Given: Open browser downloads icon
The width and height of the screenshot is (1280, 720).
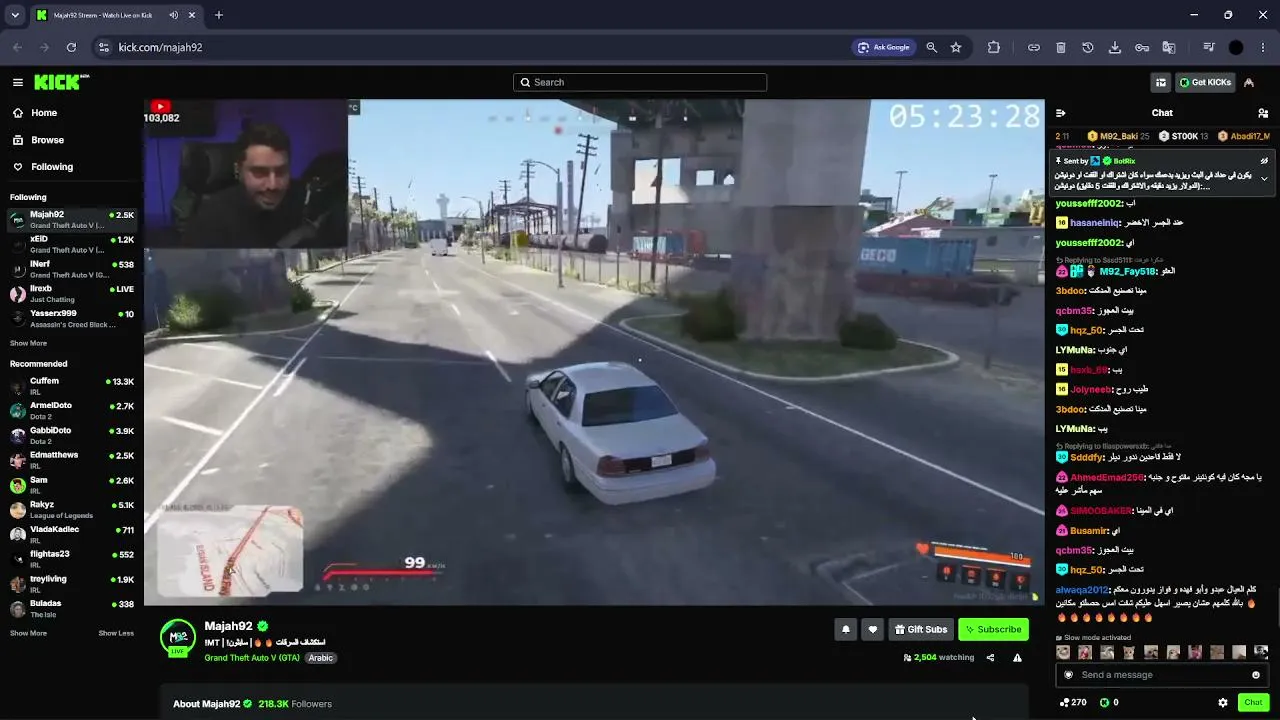Looking at the screenshot, I should [x=1115, y=47].
